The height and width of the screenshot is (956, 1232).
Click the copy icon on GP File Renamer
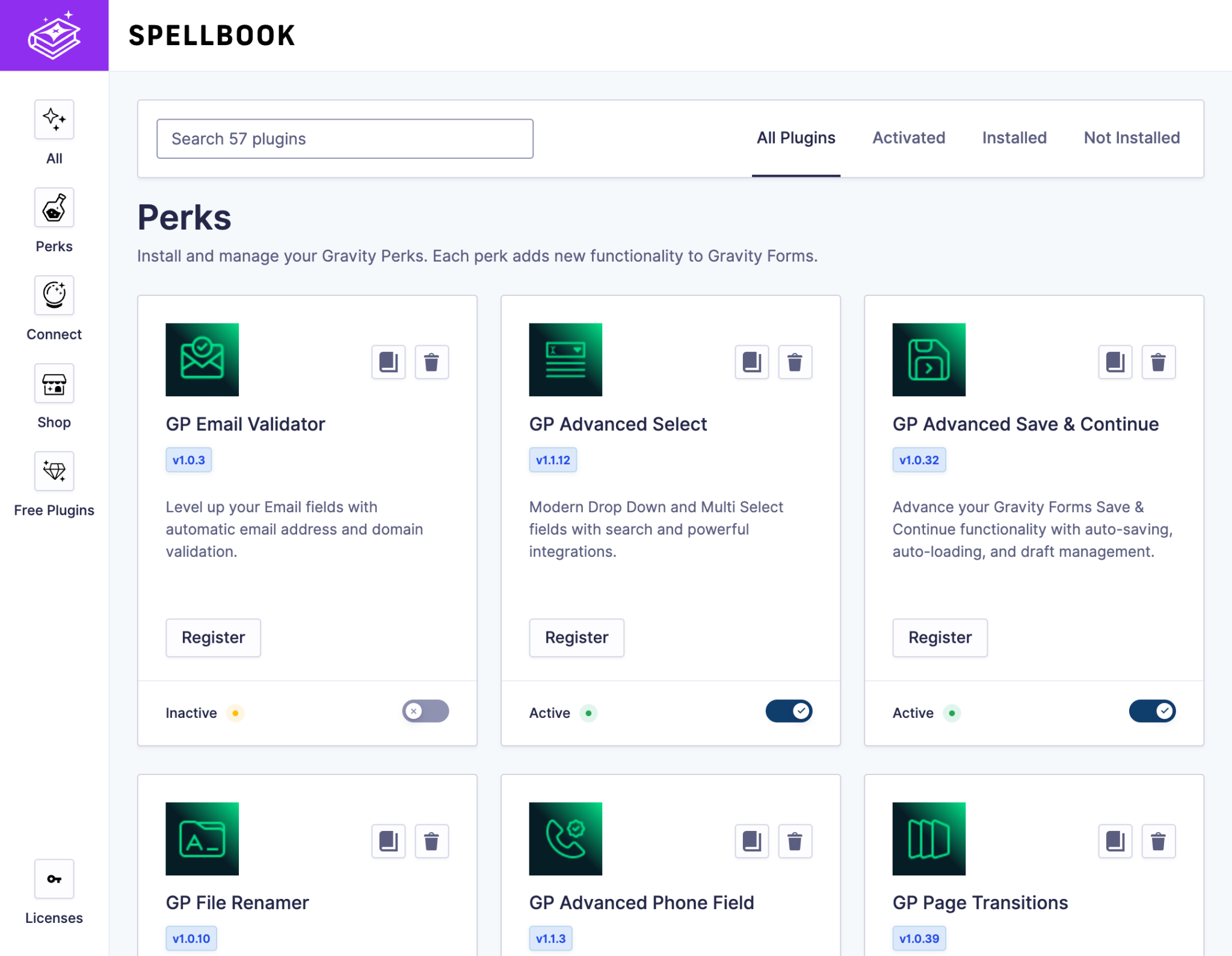tap(388, 841)
